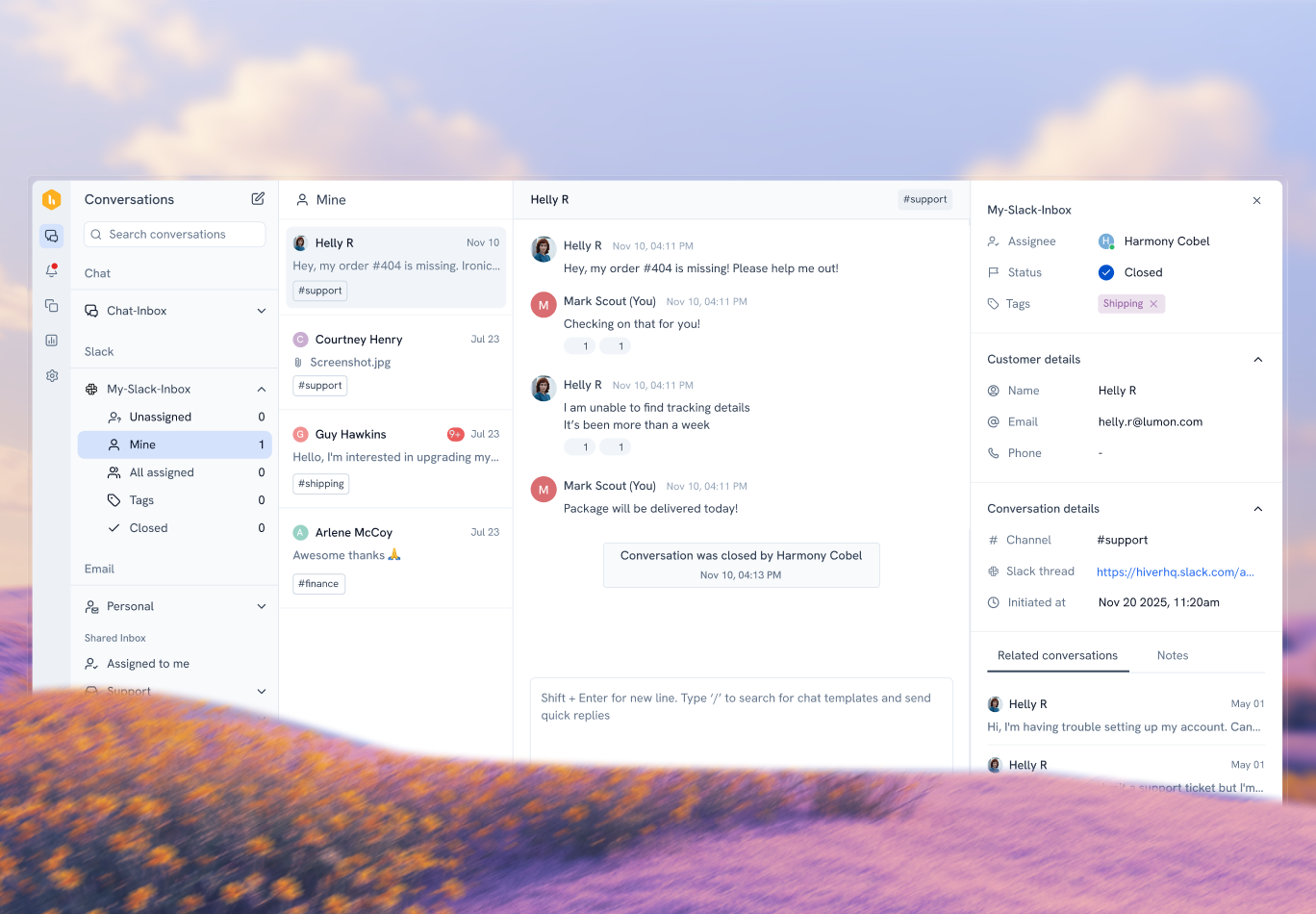
Task: Click the 9+ unread badge on Guy Hawkins
Action: click(x=455, y=435)
